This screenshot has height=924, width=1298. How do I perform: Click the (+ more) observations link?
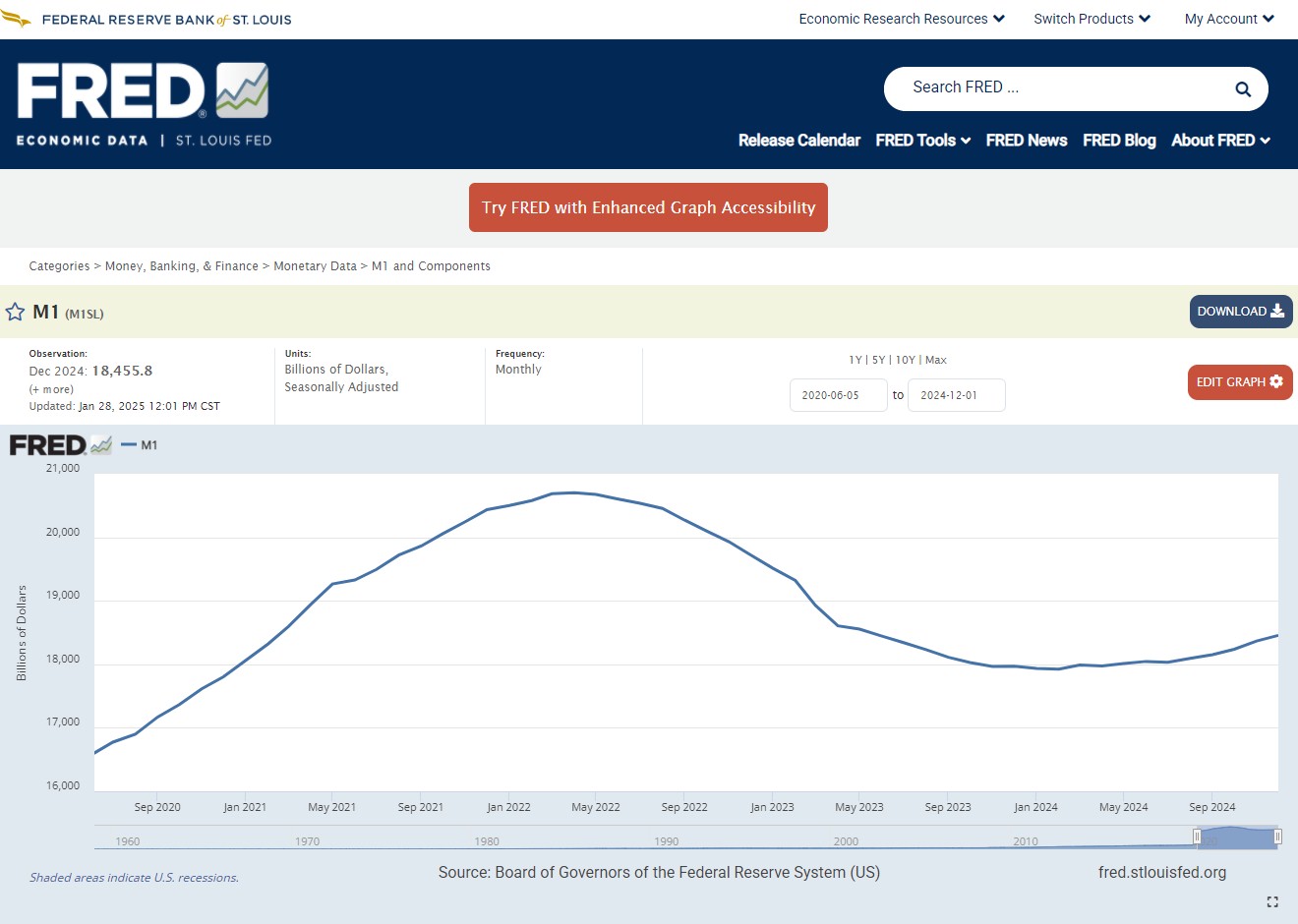(x=51, y=390)
